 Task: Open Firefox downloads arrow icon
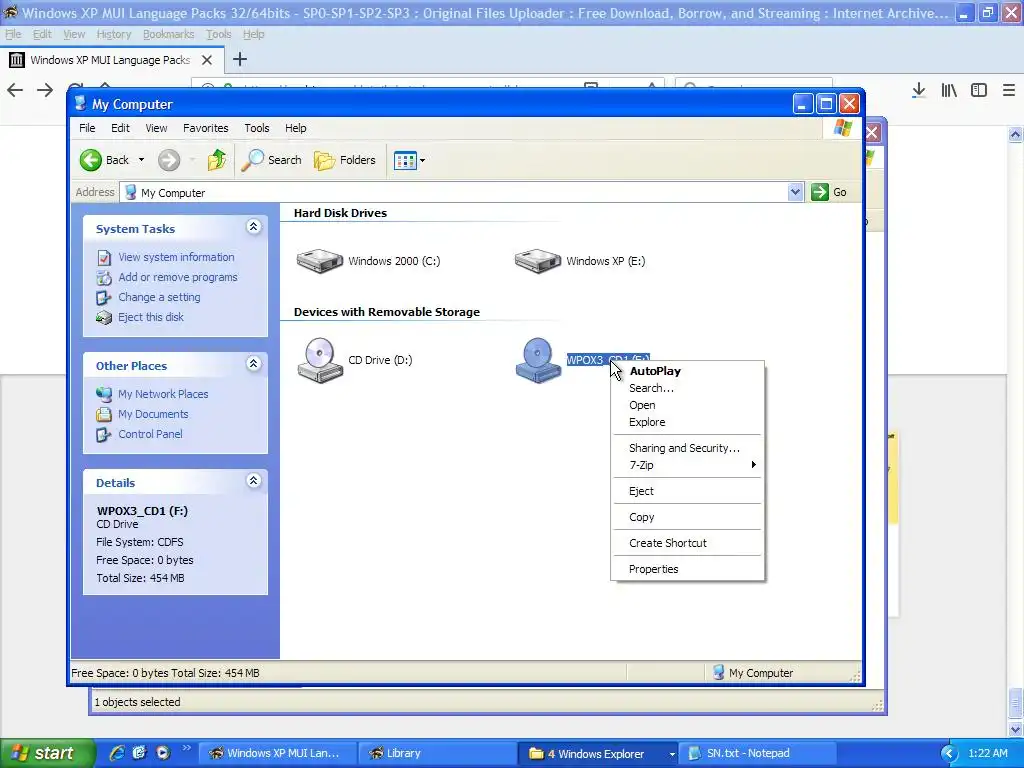[919, 90]
